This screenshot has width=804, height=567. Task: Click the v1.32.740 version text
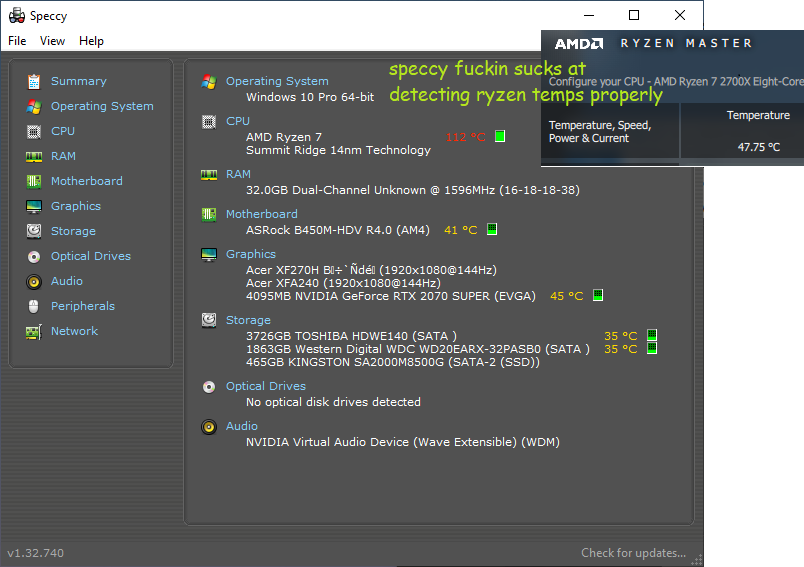pos(35,553)
